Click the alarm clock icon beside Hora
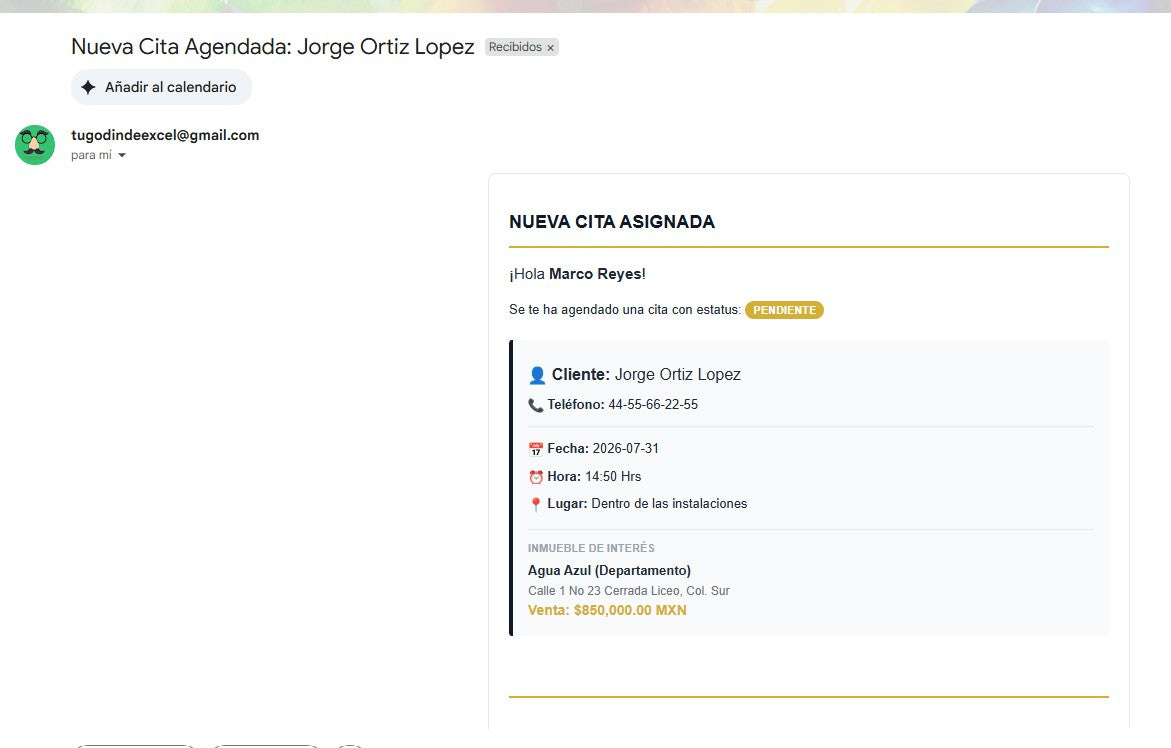This screenshot has height=748, width=1171. click(x=535, y=477)
